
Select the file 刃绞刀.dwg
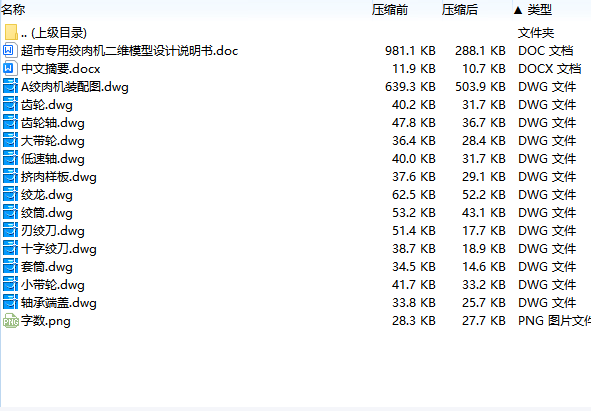(x=53, y=230)
